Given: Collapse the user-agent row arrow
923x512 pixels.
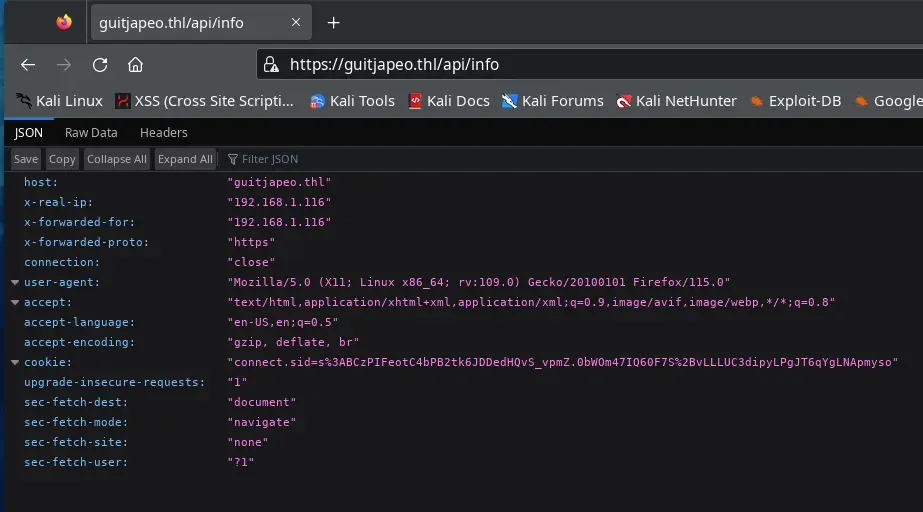Looking at the screenshot, I should pyautogui.click(x=15, y=282).
